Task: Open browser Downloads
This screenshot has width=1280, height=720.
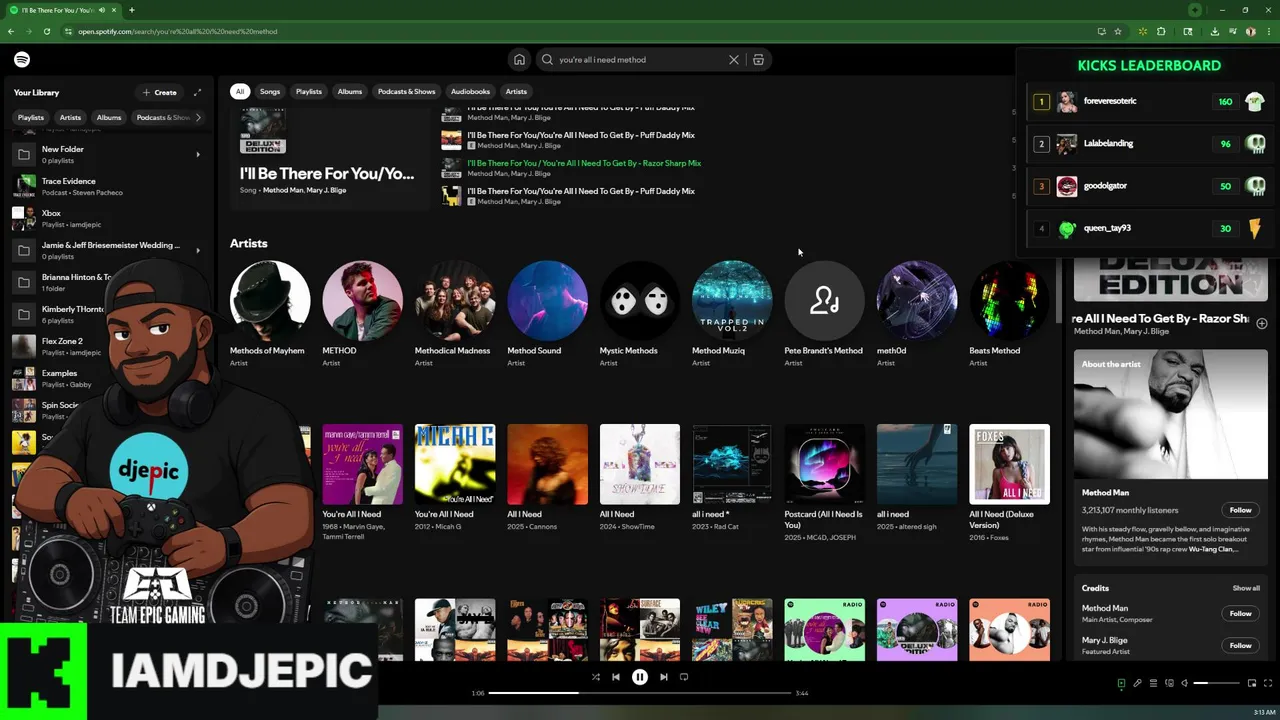Action: click(1214, 31)
